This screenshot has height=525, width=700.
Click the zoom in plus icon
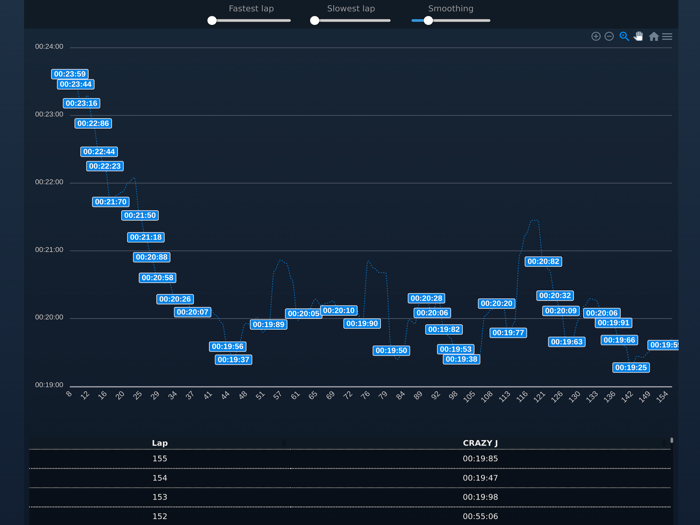coord(596,37)
